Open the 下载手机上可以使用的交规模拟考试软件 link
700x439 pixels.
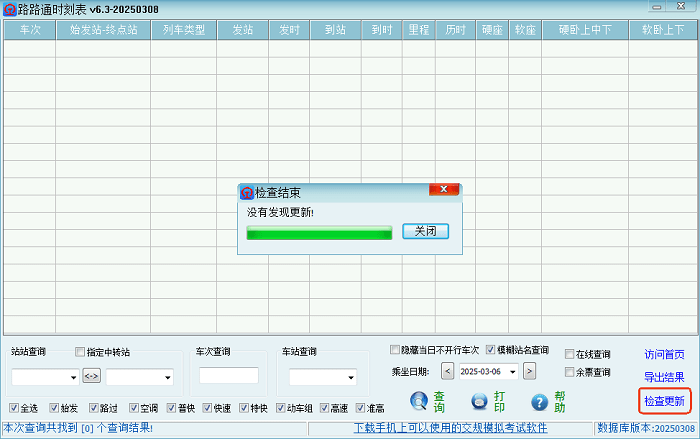pyautogui.click(x=450, y=428)
